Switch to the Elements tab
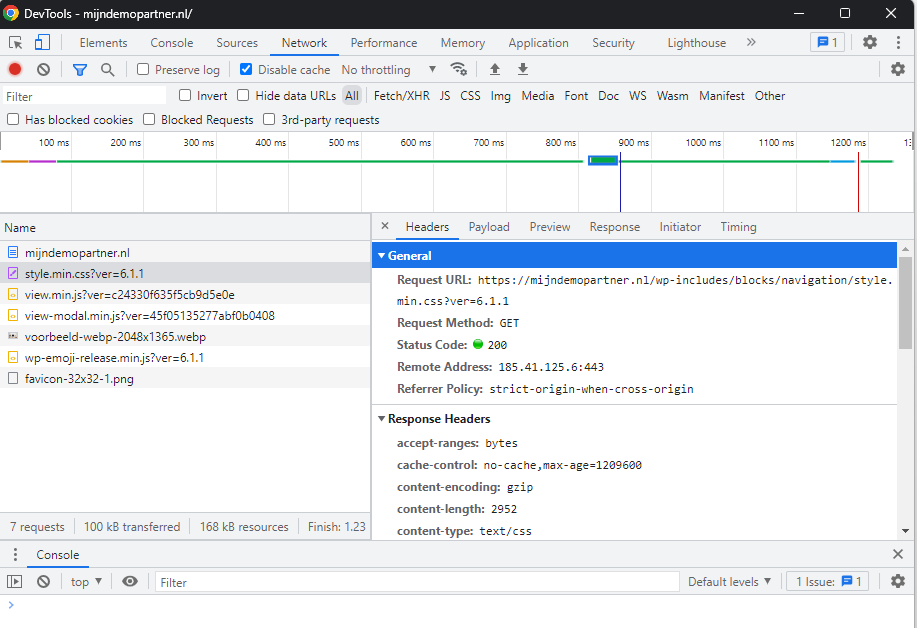 click(x=104, y=43)
